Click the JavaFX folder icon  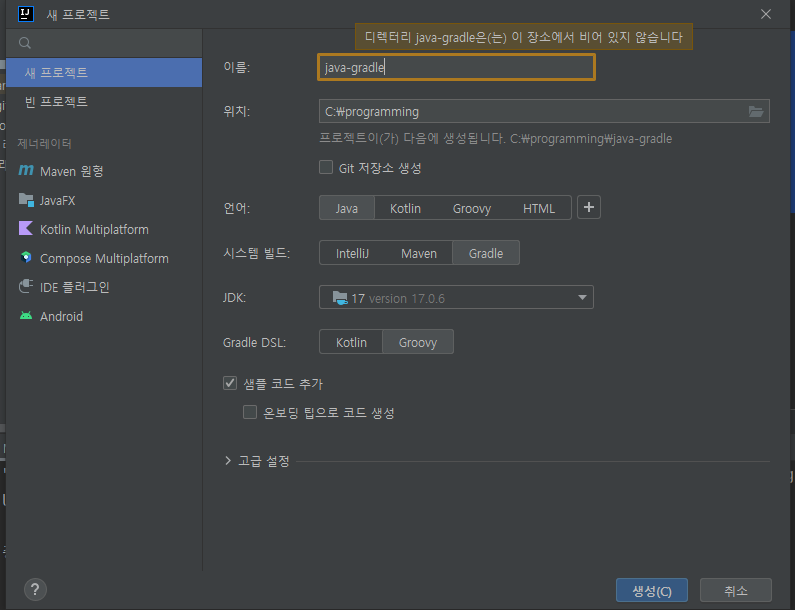click(x=26, y=200)
